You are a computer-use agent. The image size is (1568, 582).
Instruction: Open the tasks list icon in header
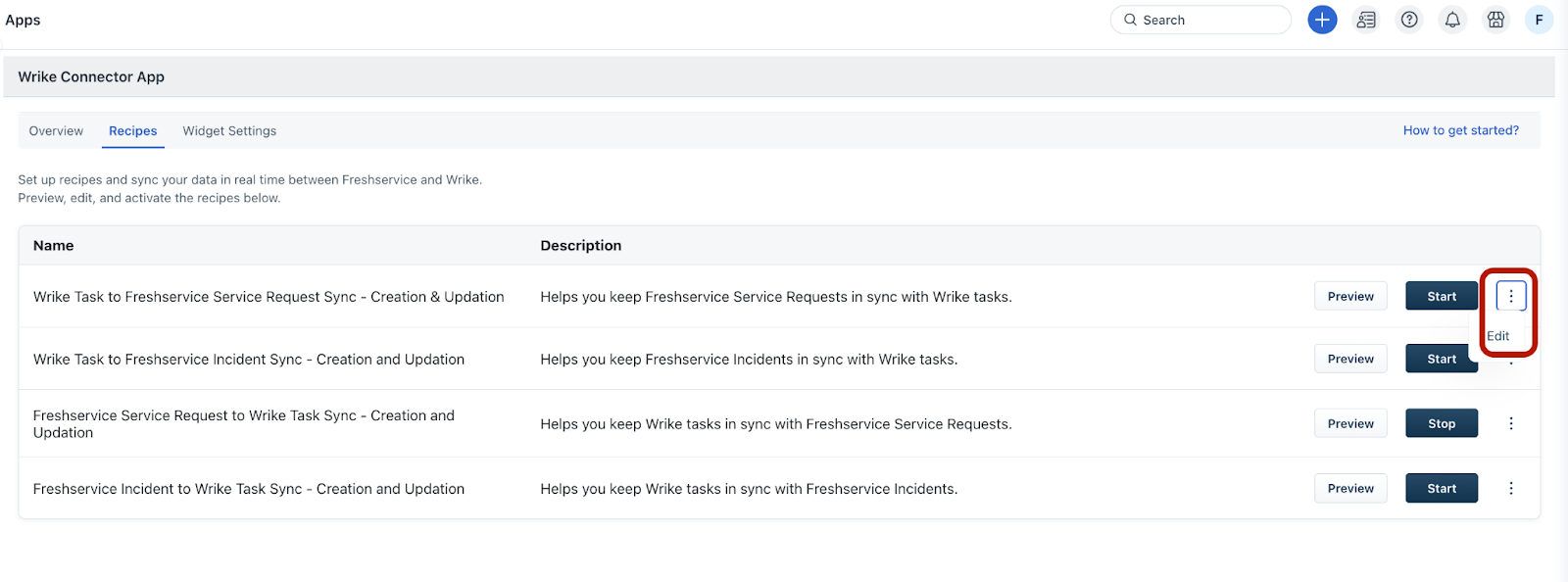coord(1366,20)
